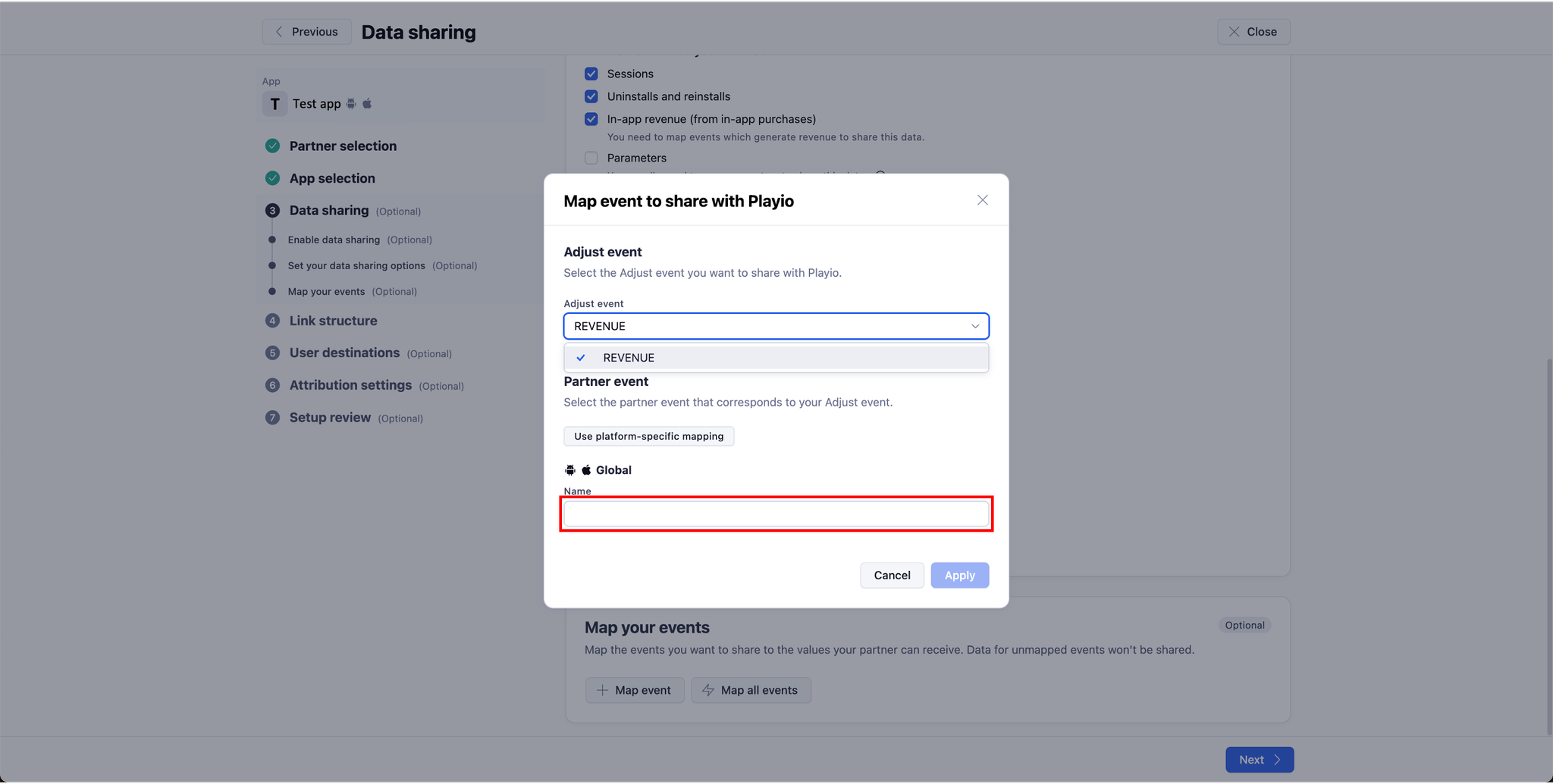
Task: Click the step 4 number badge
Action: (272, 321)
